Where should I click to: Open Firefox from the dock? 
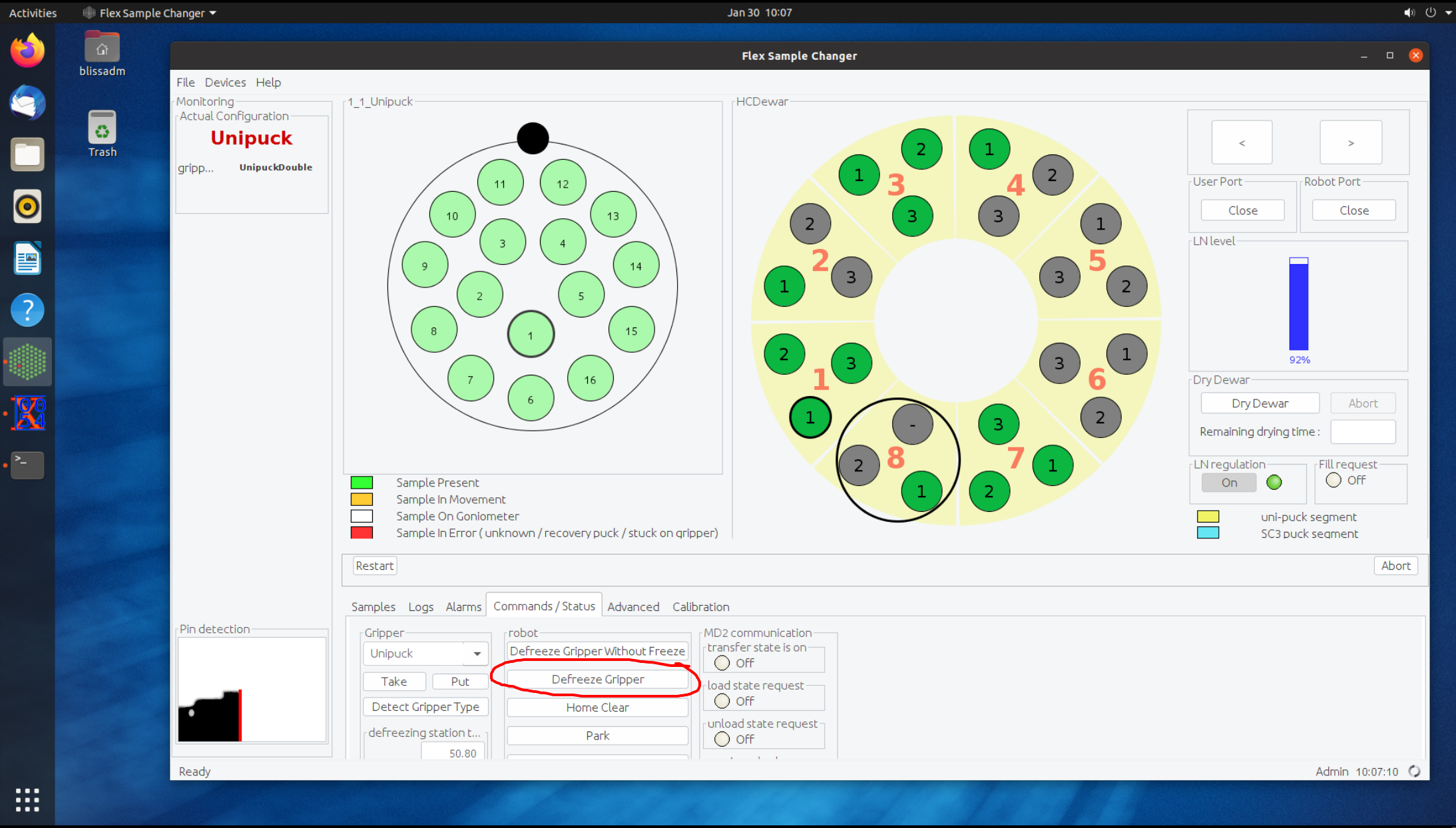pos(27,51)
